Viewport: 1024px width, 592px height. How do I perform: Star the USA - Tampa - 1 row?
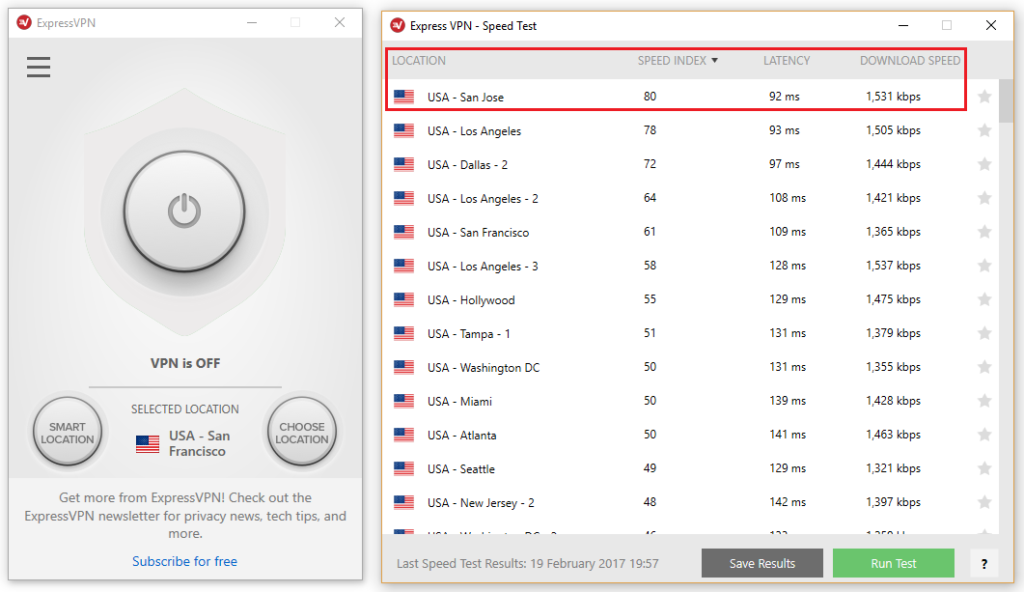coord(984,333)
